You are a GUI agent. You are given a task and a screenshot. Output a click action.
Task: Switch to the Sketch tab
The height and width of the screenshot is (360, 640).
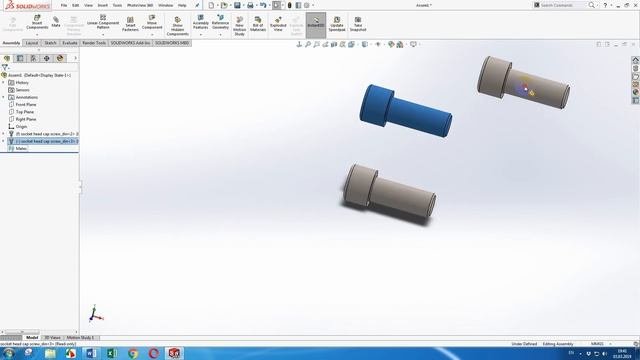50,43
